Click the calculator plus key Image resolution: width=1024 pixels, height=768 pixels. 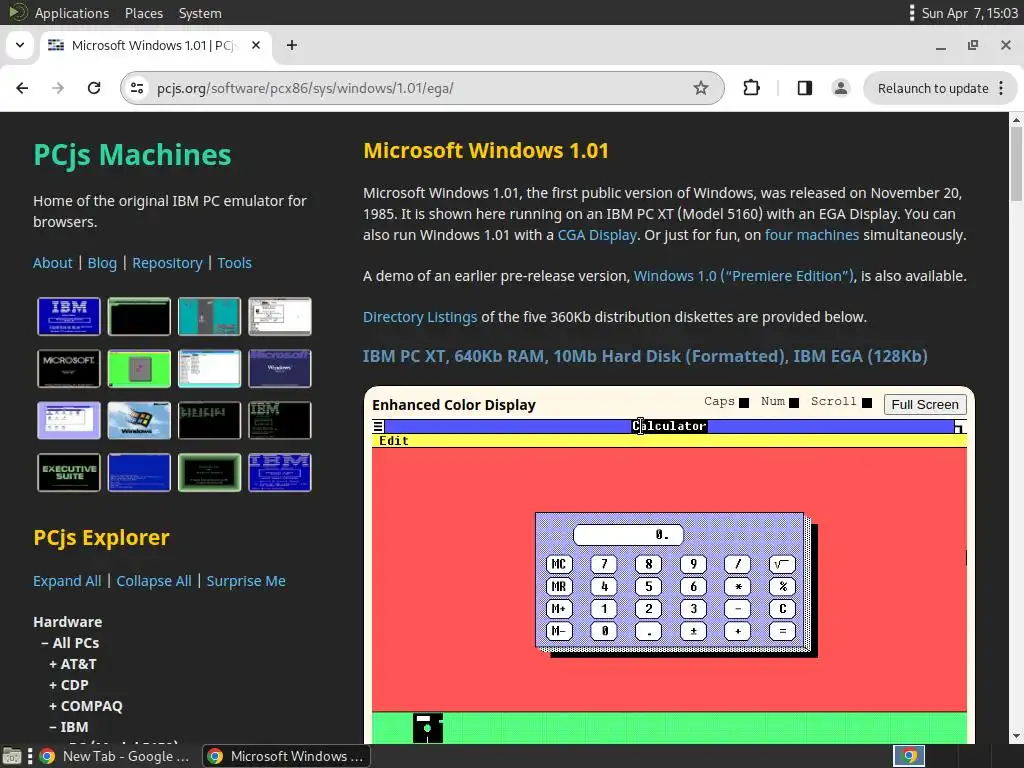[x=738, y=631]
